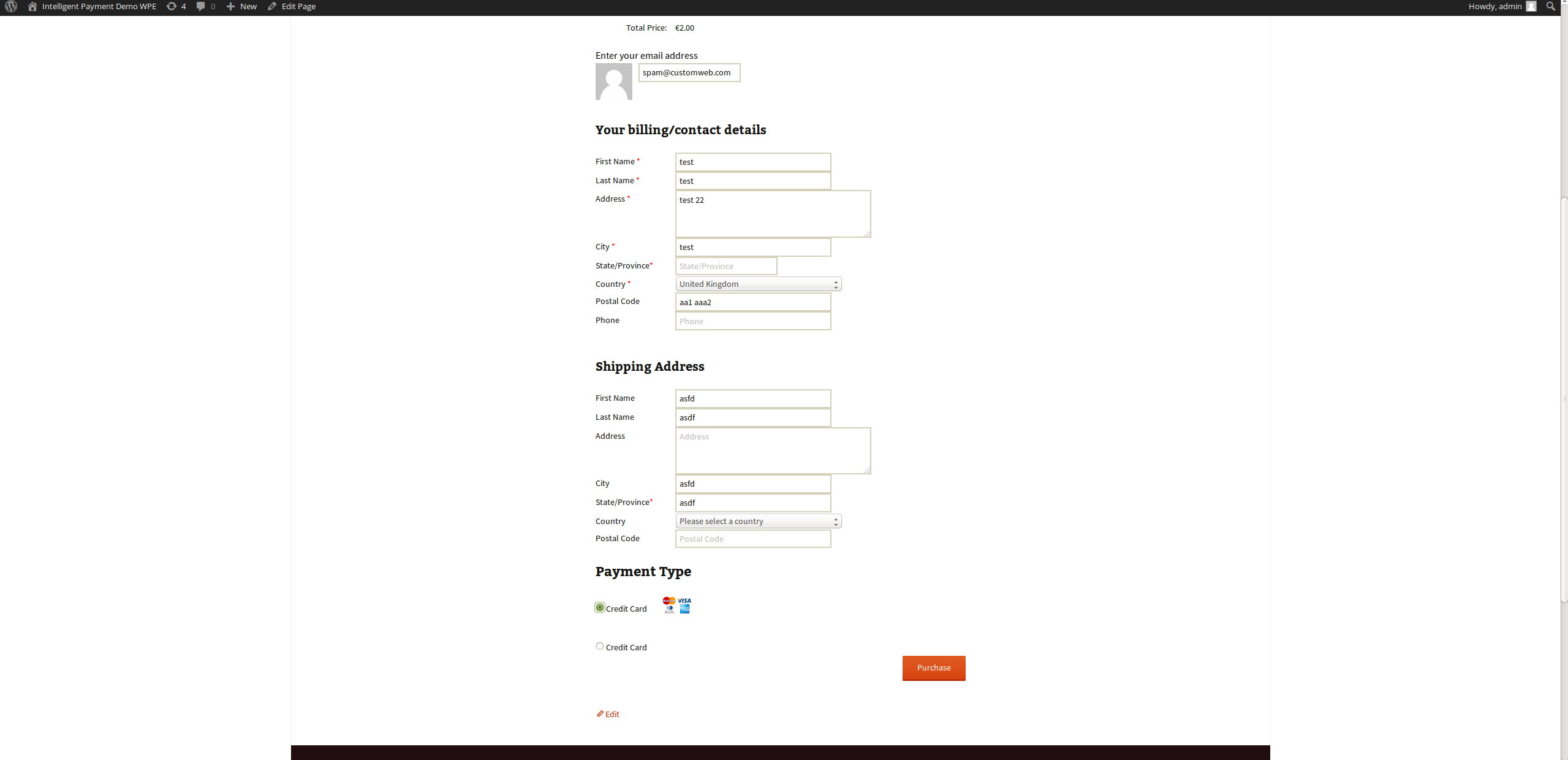Click the admin bar search icon
The height and width of the screenshot is (760, 1568).
pyautogui.click(x=1551, y=7)
